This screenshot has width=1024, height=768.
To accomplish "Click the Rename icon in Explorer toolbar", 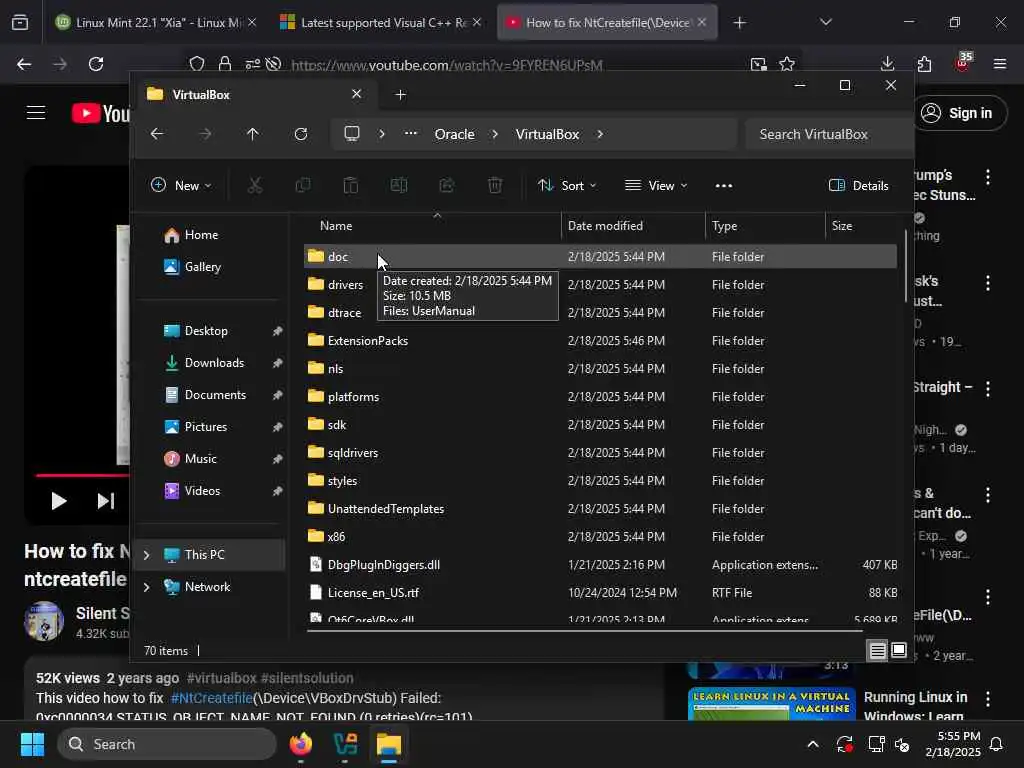I will point(399,185).
